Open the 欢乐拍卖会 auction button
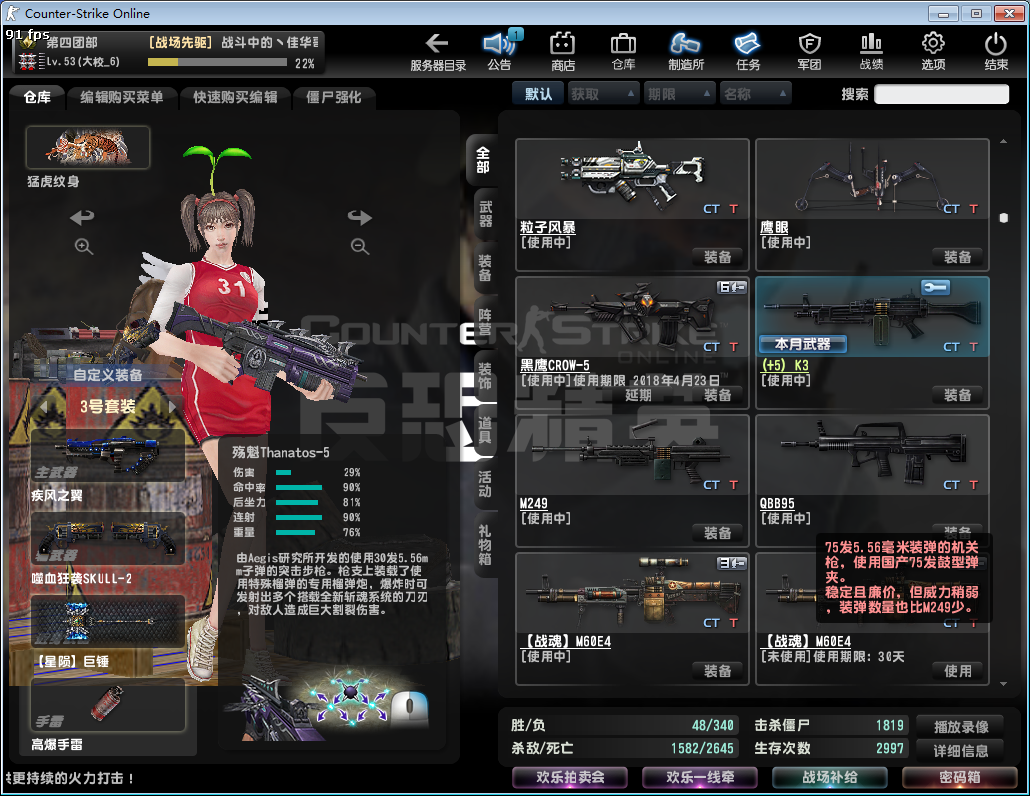This screenshot has height=796, width=1030. (570, 777)
